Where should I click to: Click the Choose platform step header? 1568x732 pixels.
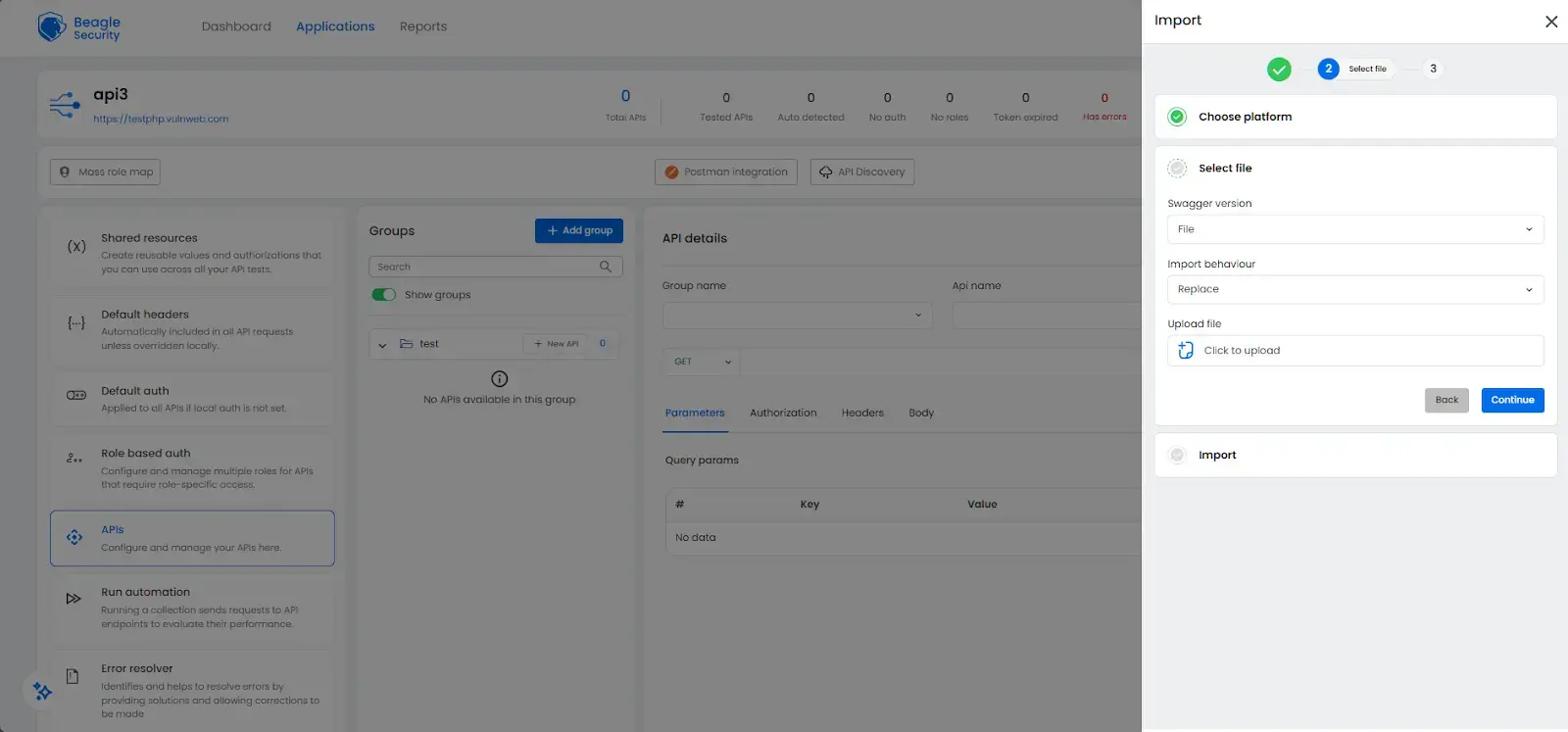click(x=1355, y=117)
